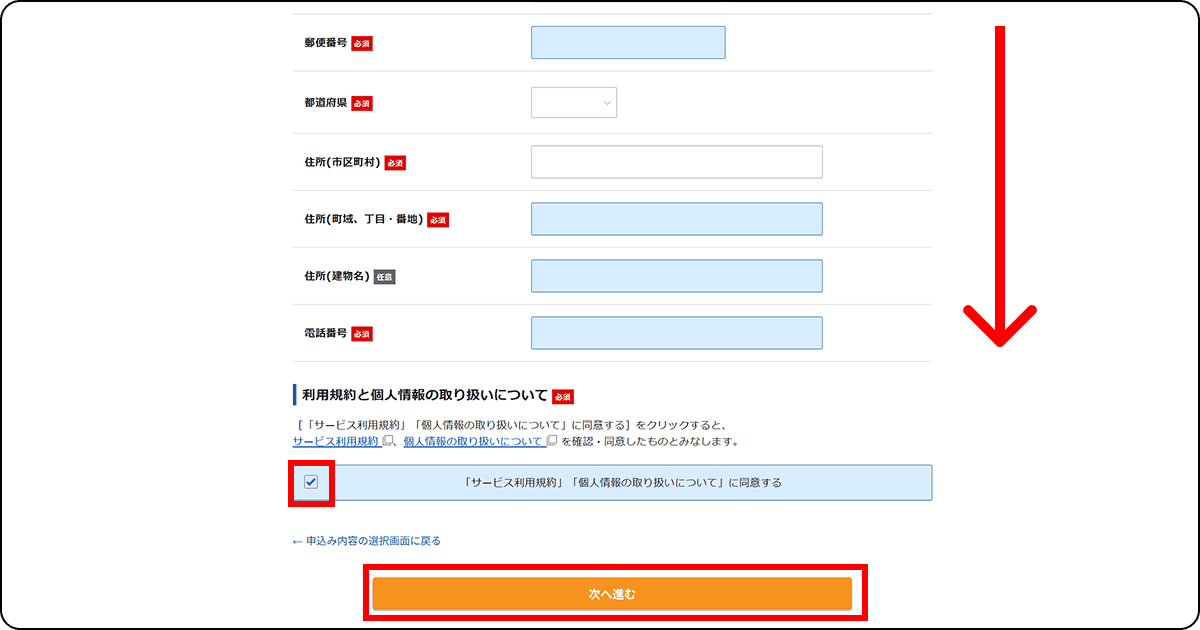Click the external-link icon after 個人情報の取り扱いについて
1200x630 pixels.
coord(552,441)
